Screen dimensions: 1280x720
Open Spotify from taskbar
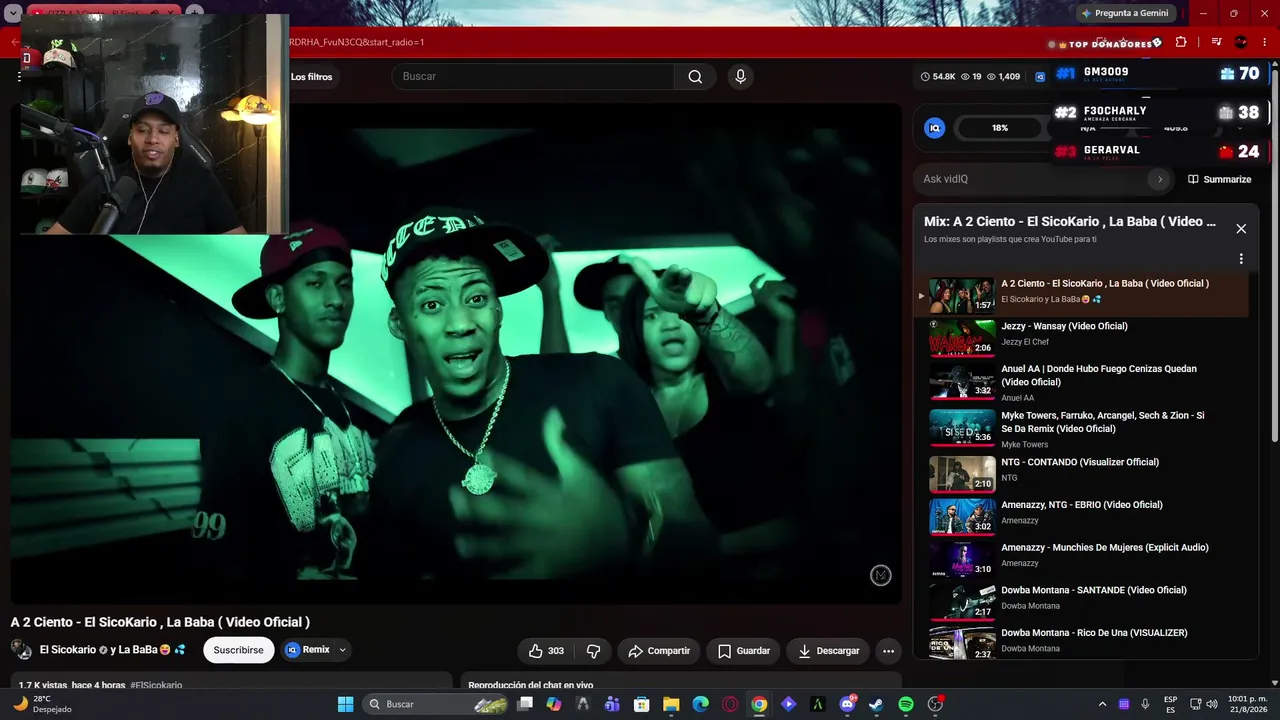(905, 704)
